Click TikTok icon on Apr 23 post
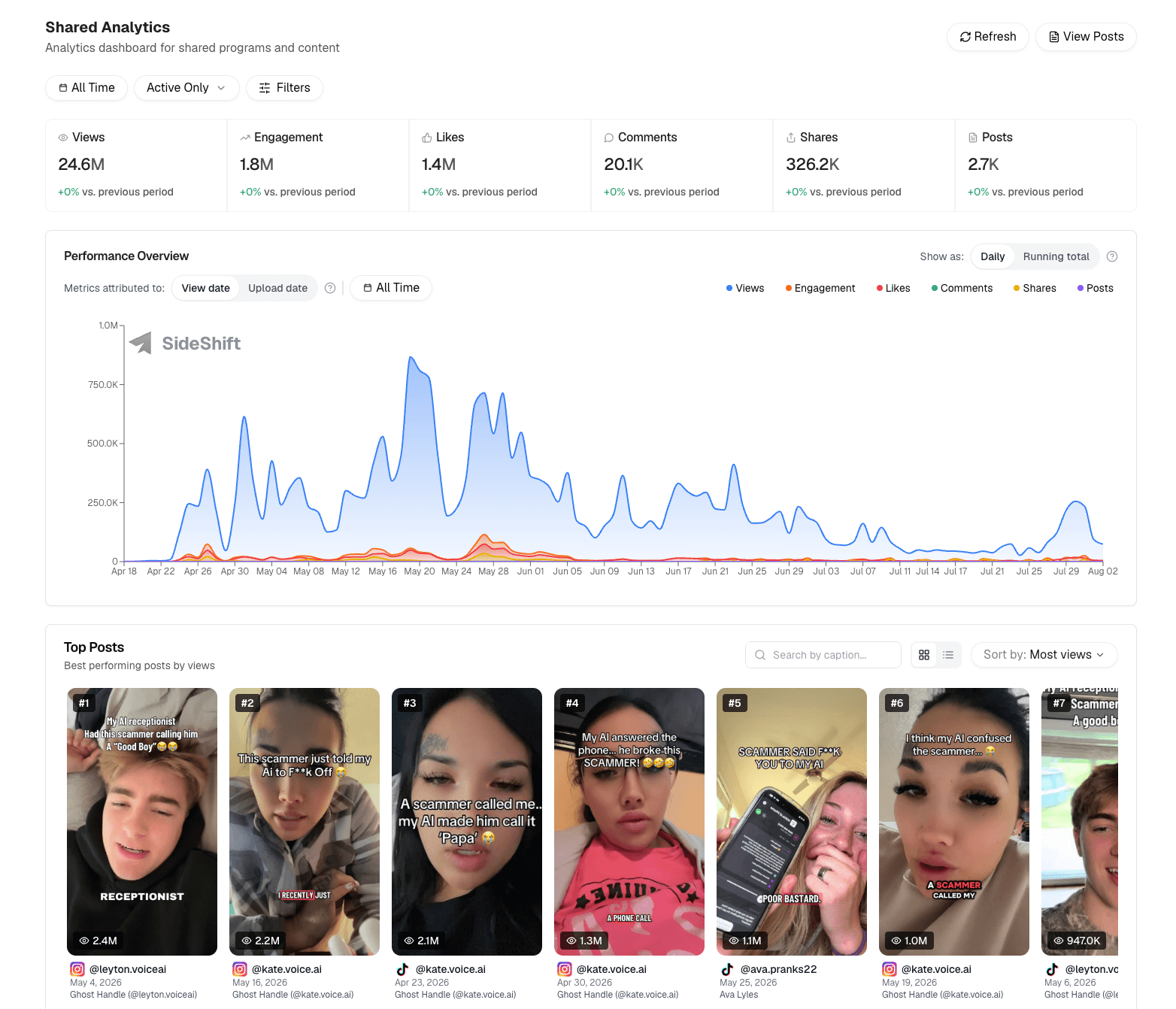This screenshot has height=1009, width=1176. pyautogui.click(x=402, y=969)
